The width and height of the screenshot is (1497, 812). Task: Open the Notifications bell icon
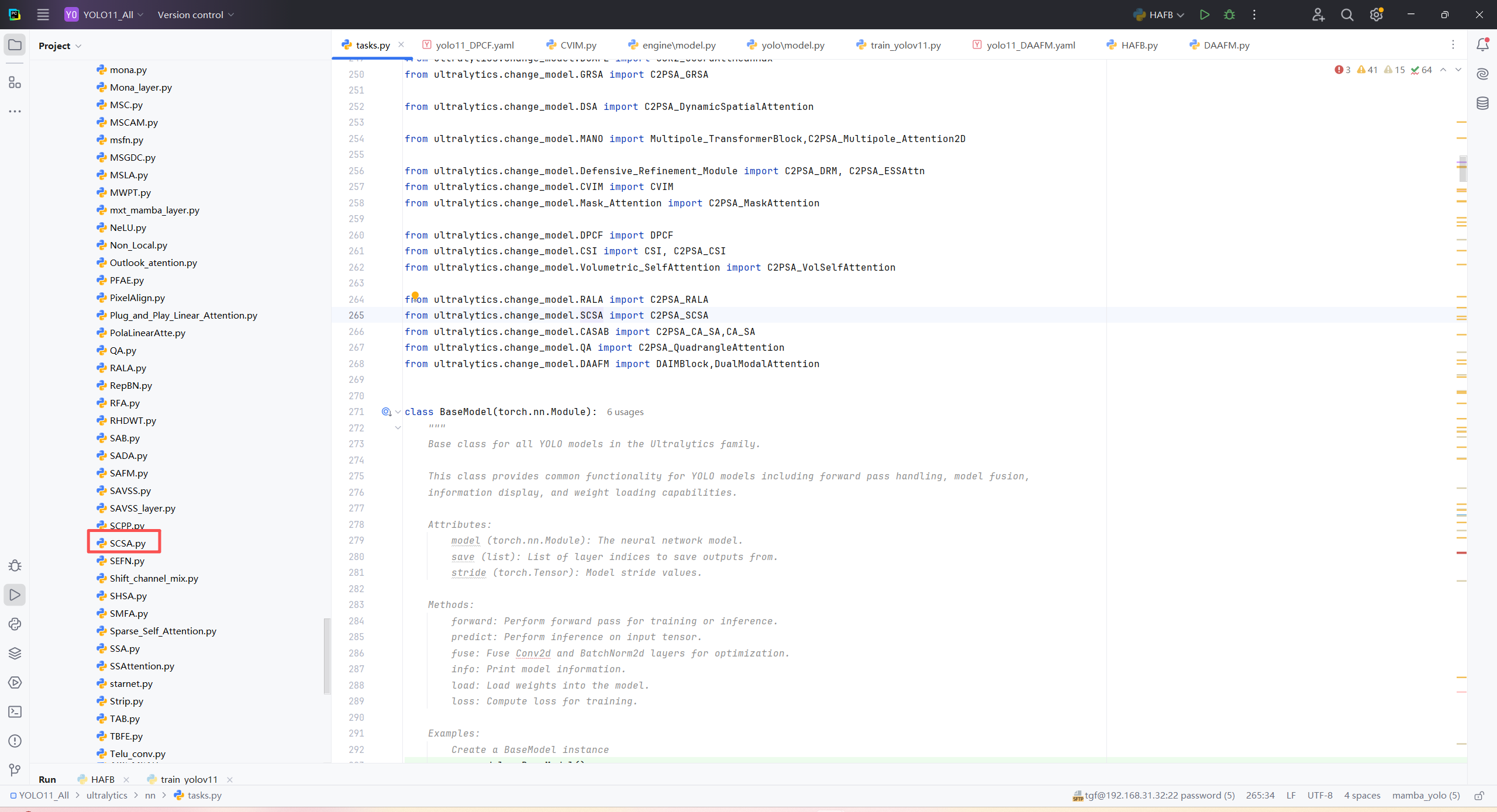click(x=1482, y=44)
